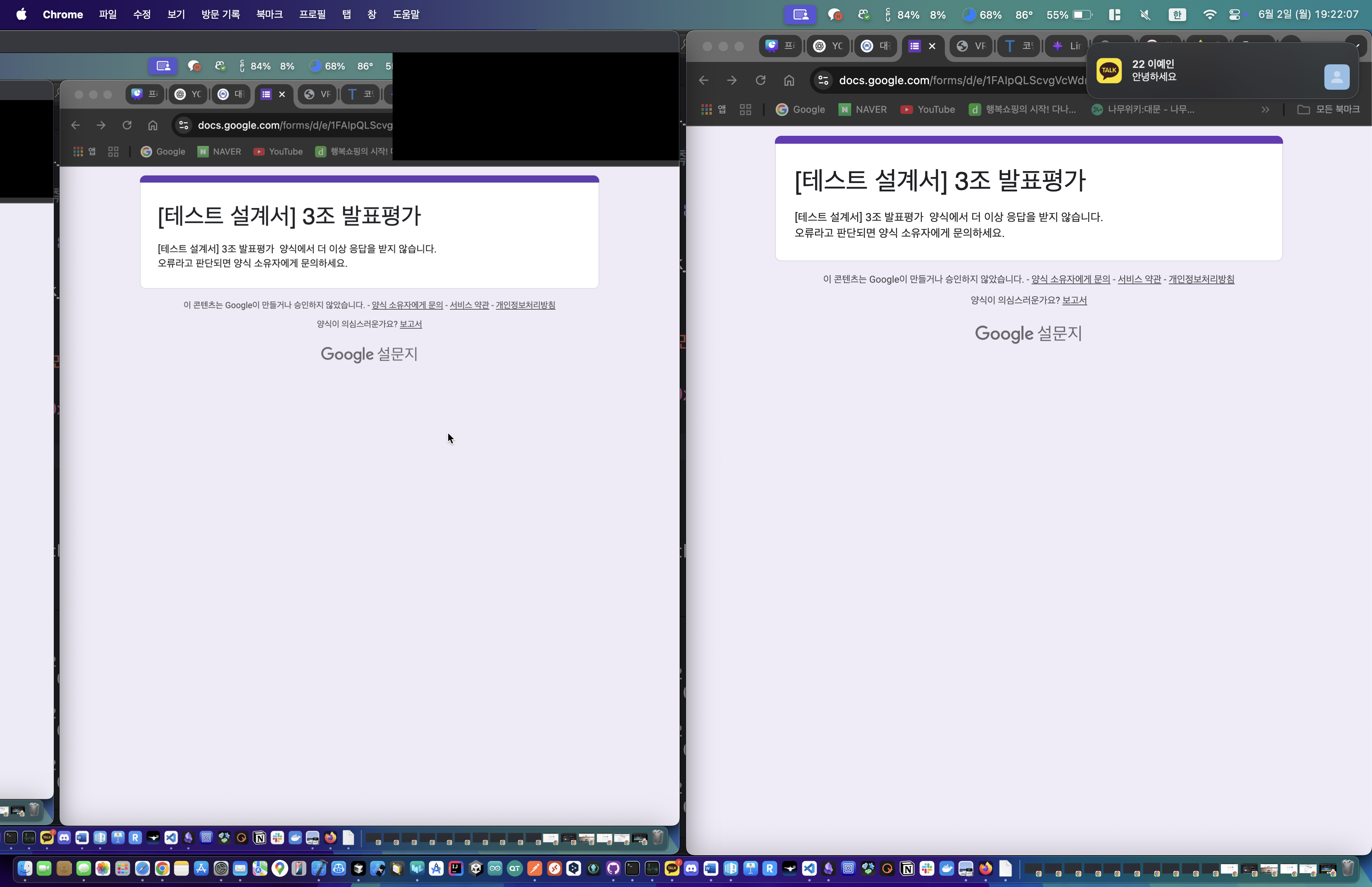The image size is (1372, 887).
Task: Close the active Google Forms tab in right window
Action: [932, 46]
